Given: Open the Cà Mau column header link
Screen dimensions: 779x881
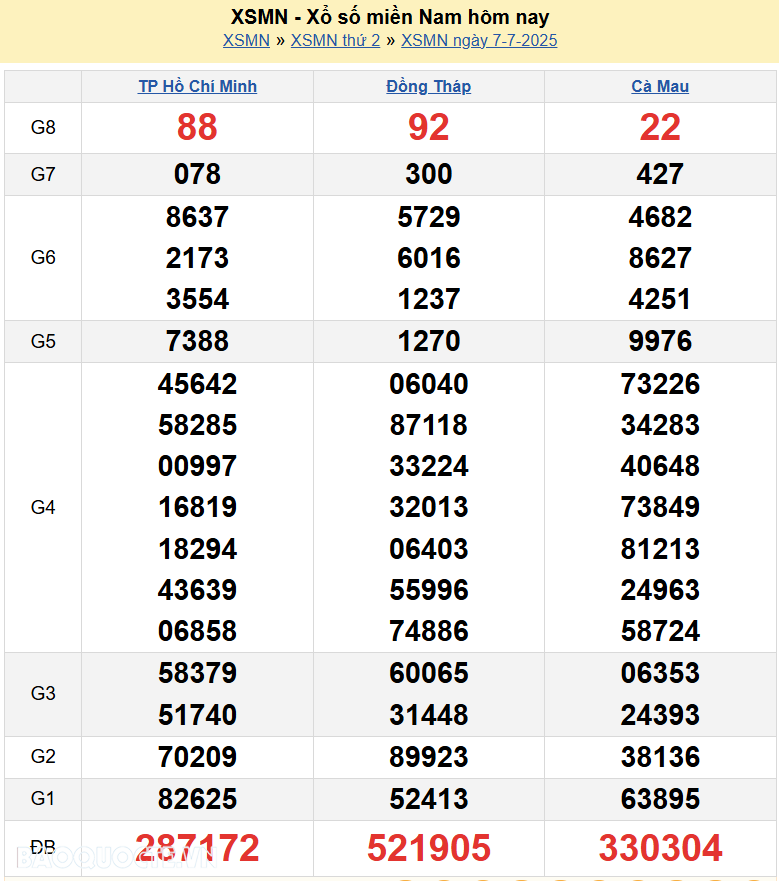Looking at the screenshot, I should point(660,87).
